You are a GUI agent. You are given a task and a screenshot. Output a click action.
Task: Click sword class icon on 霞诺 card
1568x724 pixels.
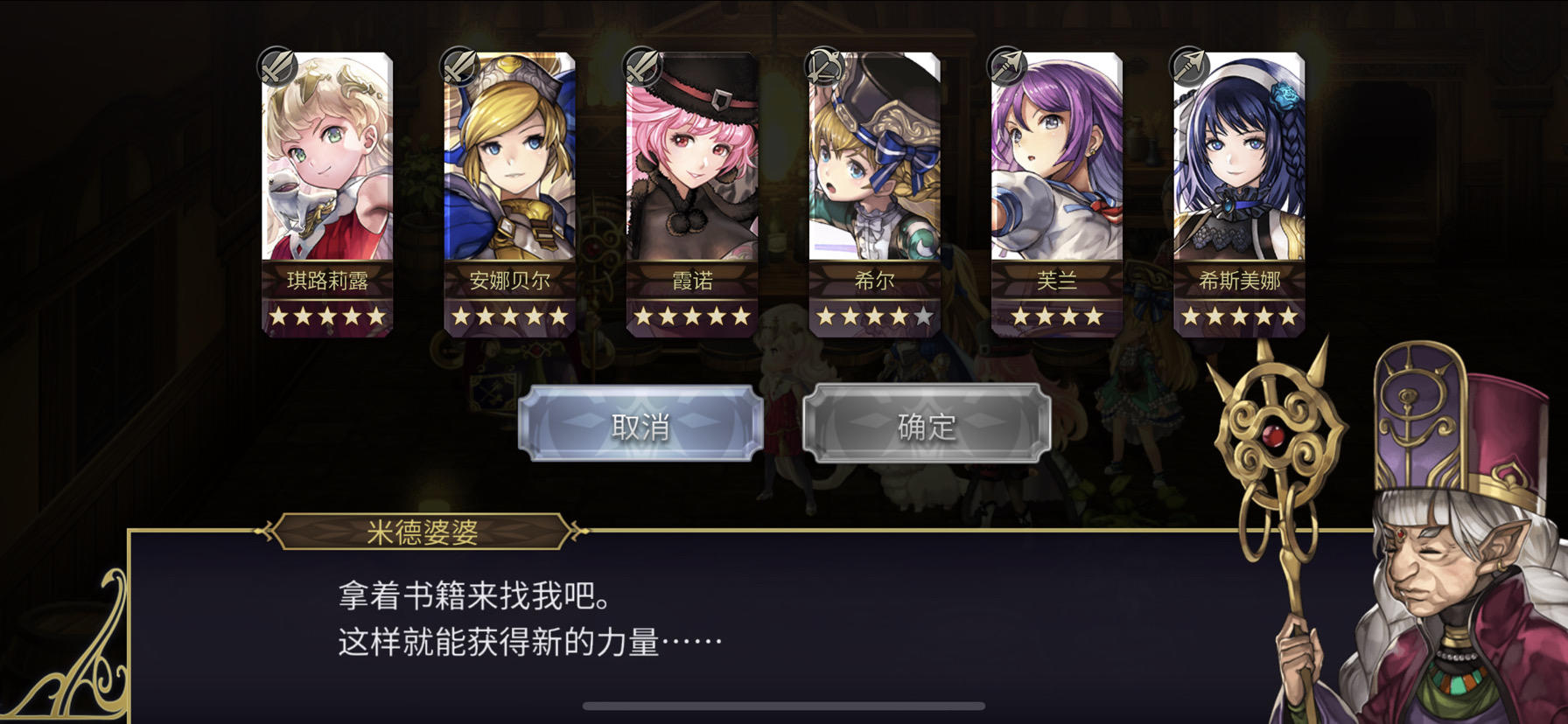641,66
